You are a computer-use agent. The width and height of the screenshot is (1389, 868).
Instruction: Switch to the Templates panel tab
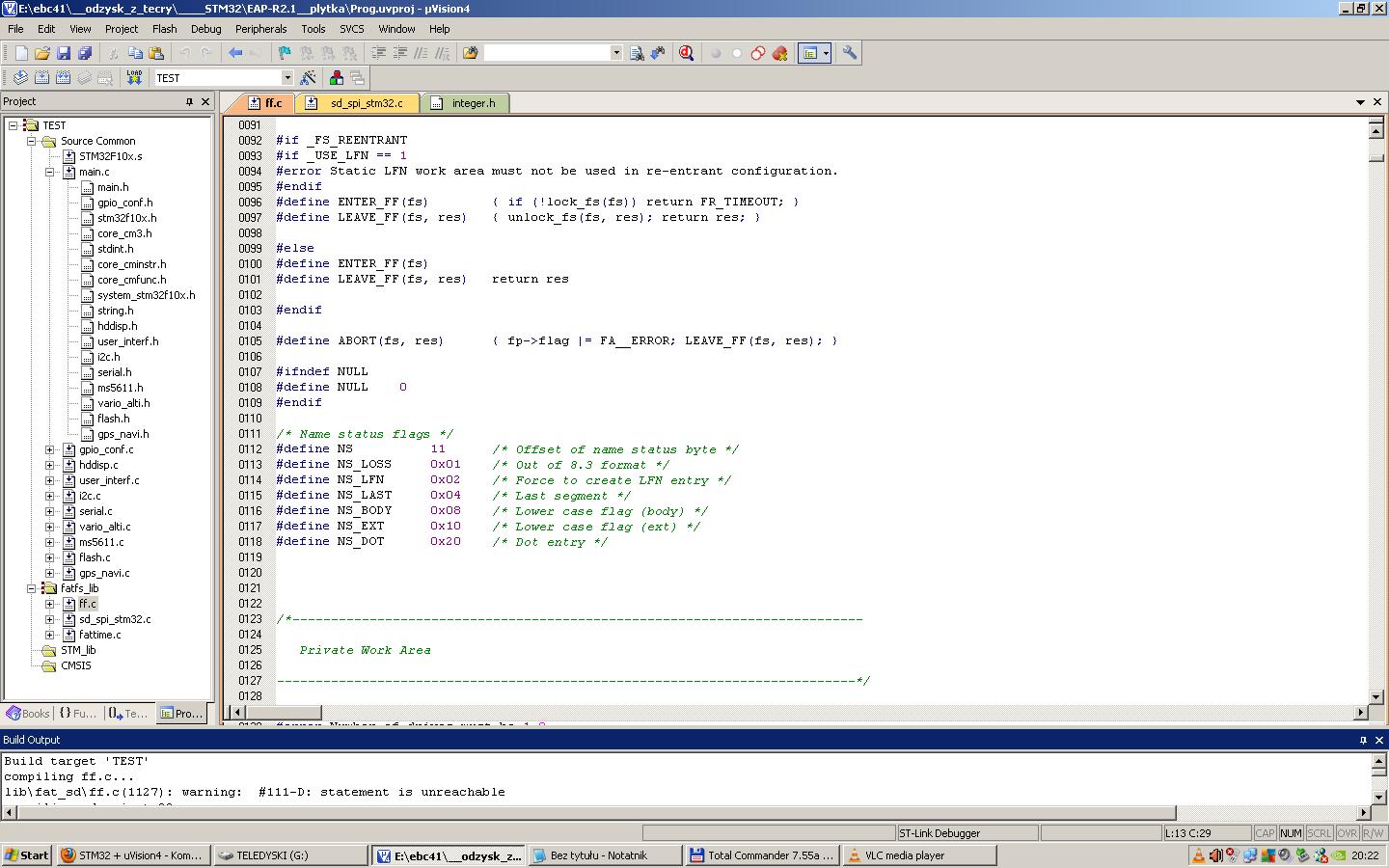[128, 714]
